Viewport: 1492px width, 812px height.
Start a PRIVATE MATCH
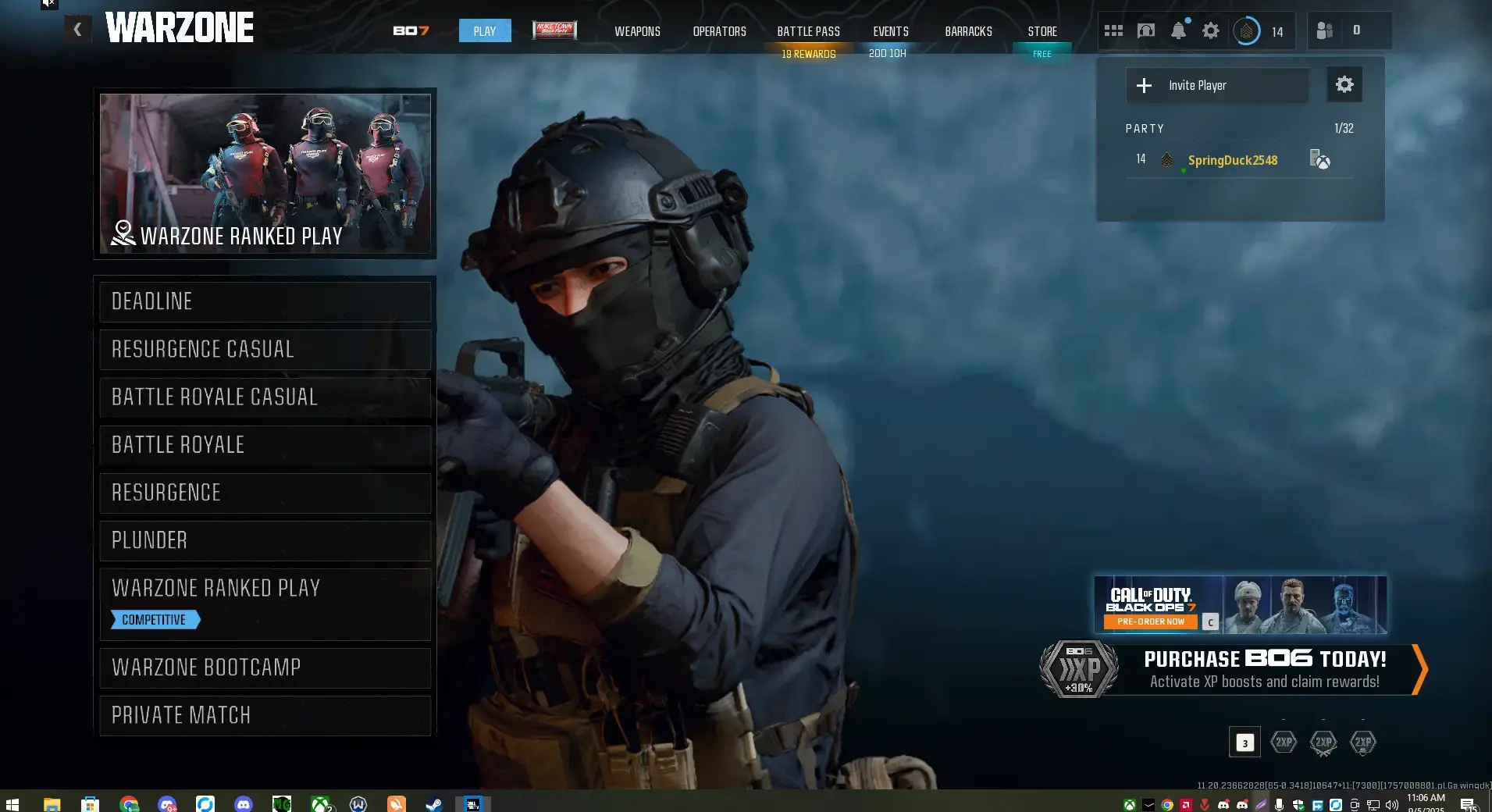(x=265, y=715)
